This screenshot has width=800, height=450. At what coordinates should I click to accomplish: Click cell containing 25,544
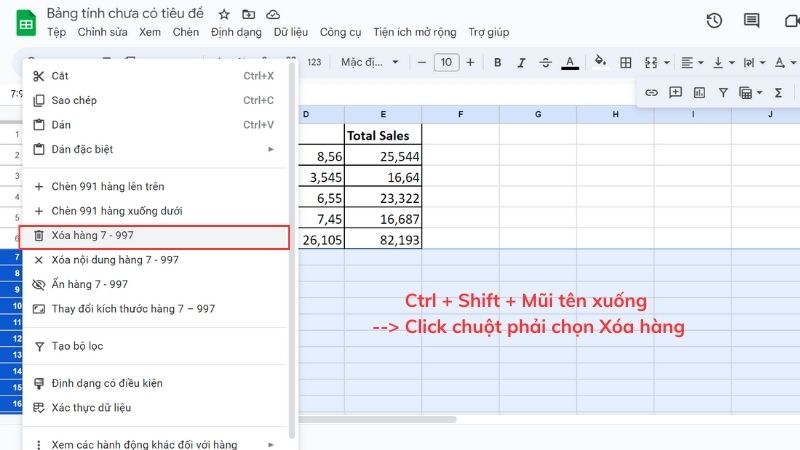383,156
